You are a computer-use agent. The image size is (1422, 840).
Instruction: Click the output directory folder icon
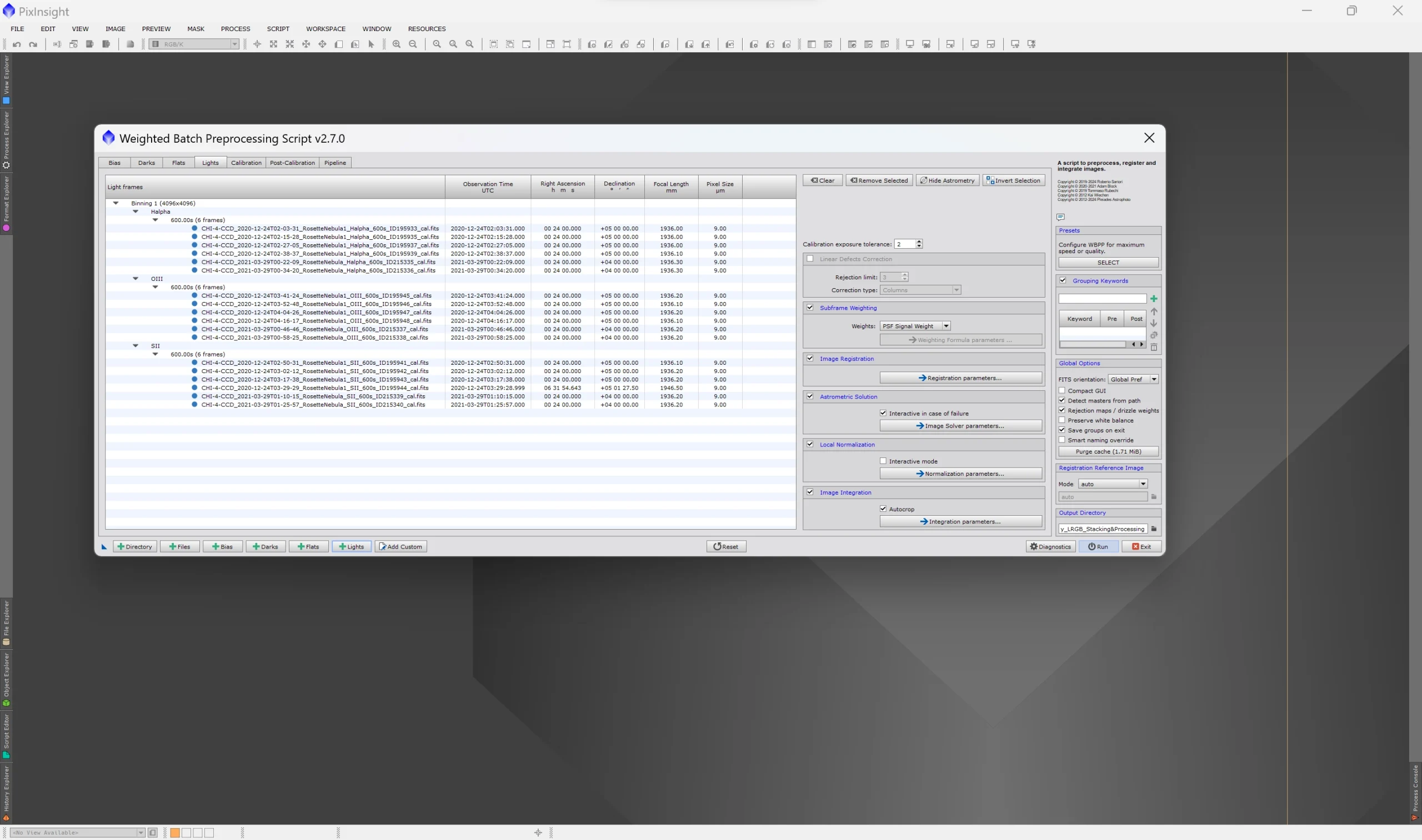[1154, 529]
